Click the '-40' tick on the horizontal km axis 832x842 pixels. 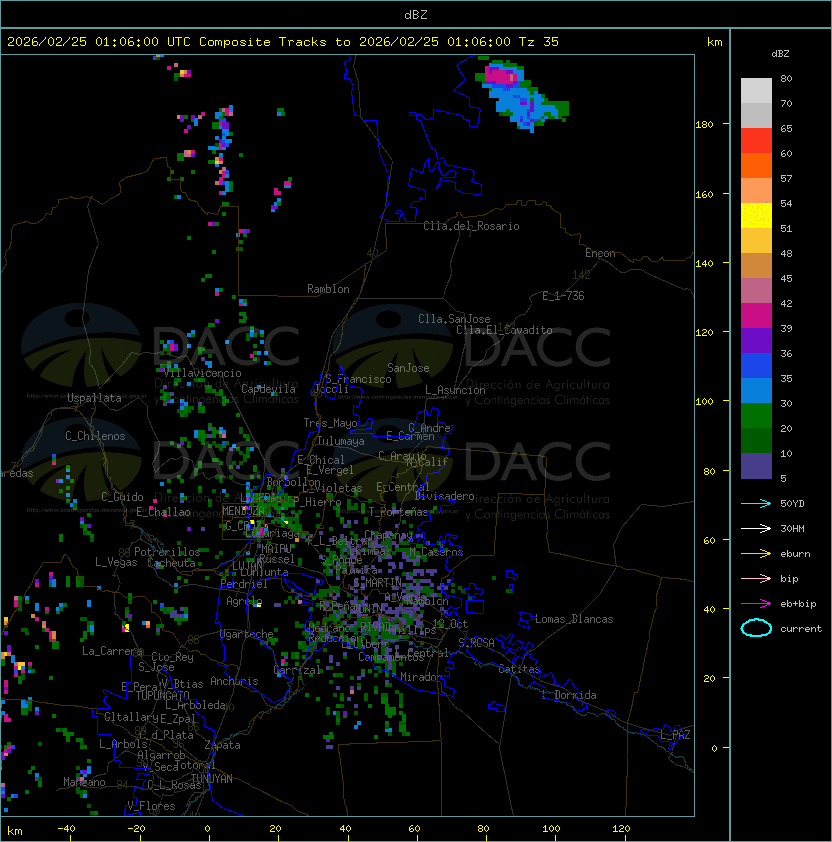click(66, 829)
